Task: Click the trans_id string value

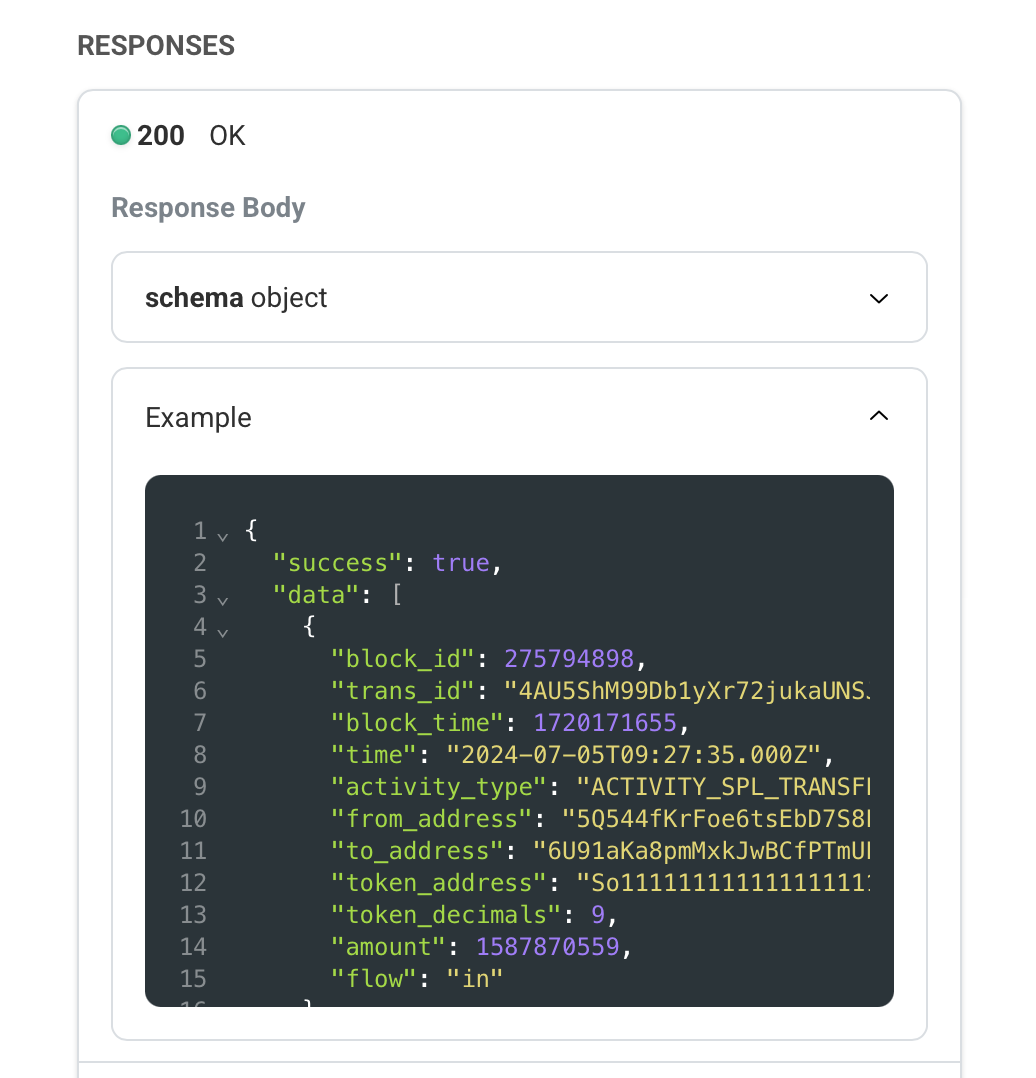Action: 687,691
